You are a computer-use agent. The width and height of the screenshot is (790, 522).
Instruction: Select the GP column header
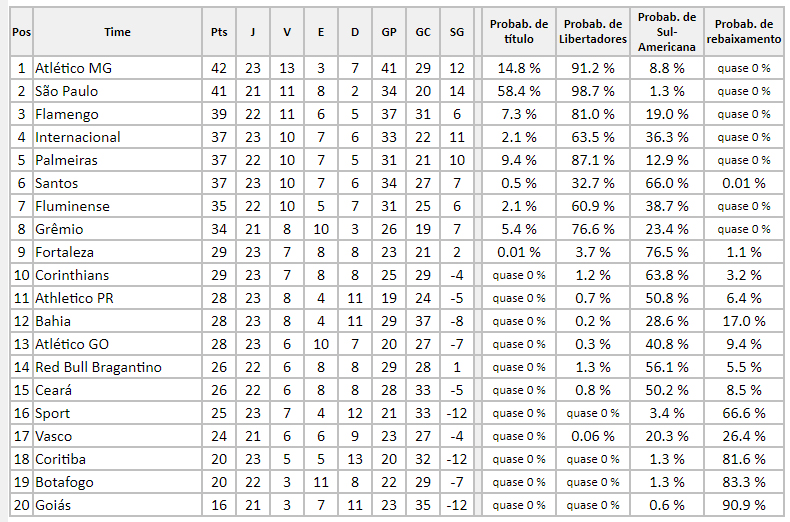click(x=388, y=32)
